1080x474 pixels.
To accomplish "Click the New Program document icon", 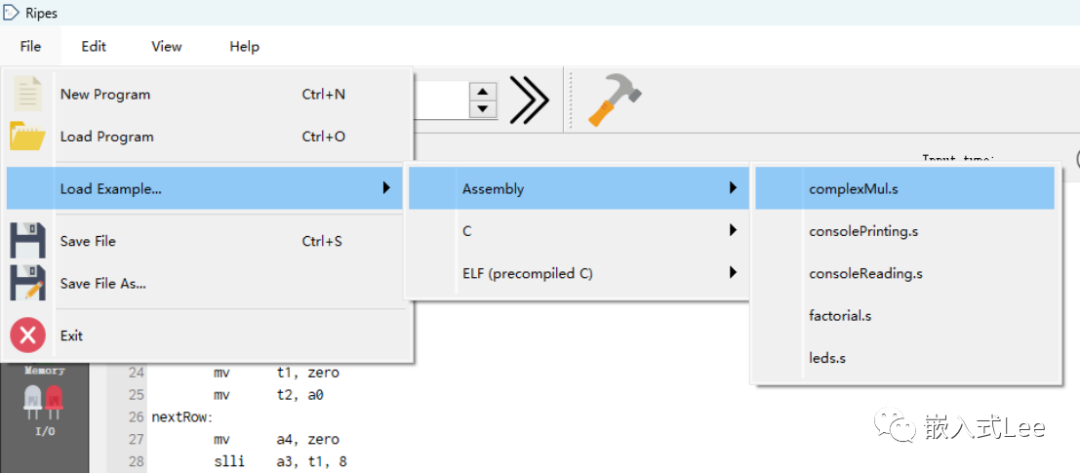I will click(27, 94).
